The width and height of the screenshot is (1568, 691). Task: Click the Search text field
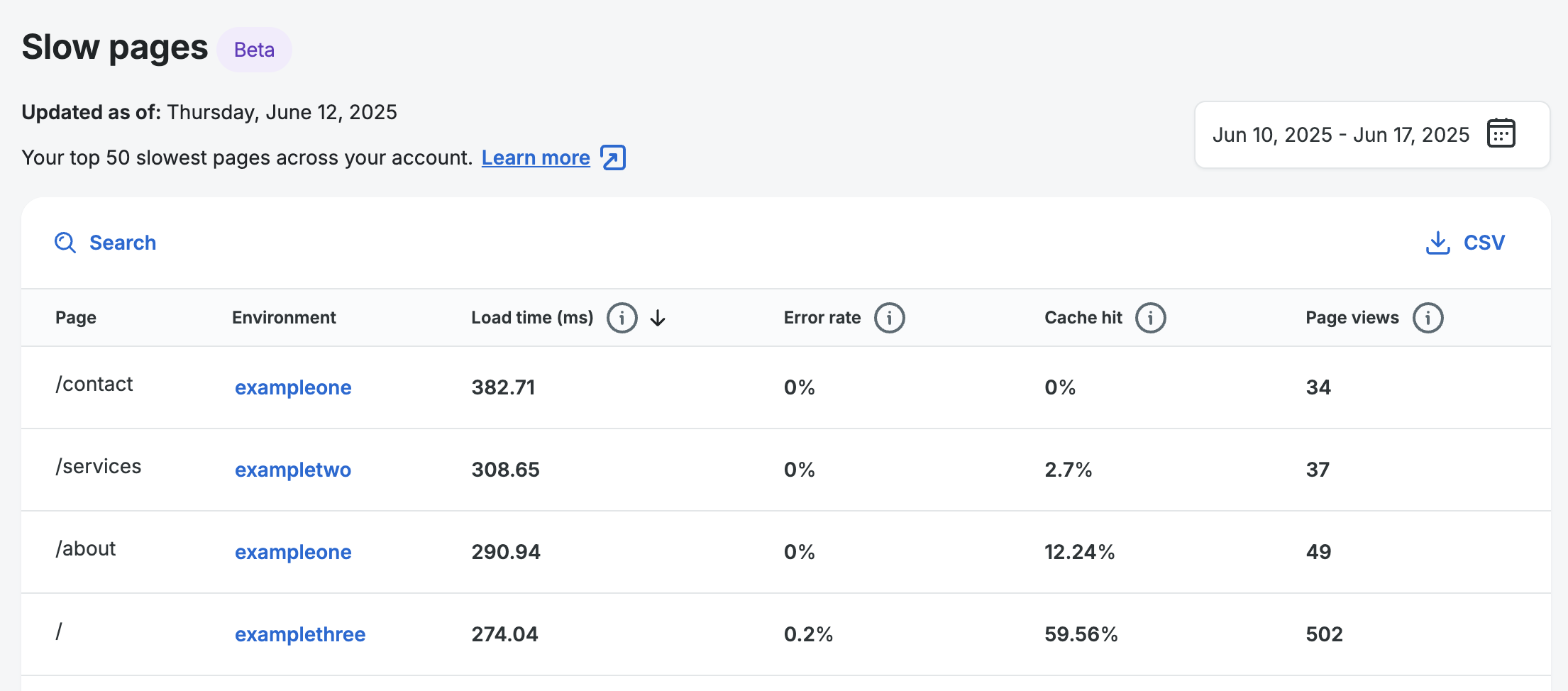(123, 243)
